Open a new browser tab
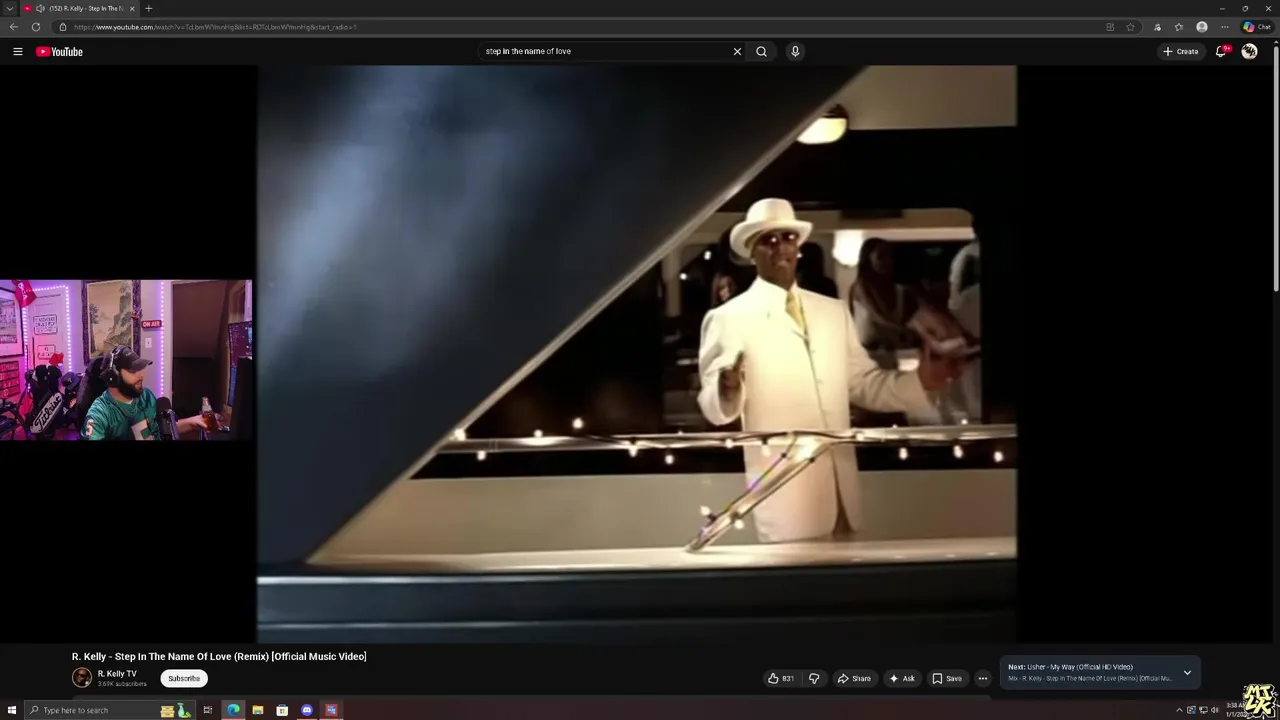The height and width of the screenshot is (720, 1280). [149, 8]
